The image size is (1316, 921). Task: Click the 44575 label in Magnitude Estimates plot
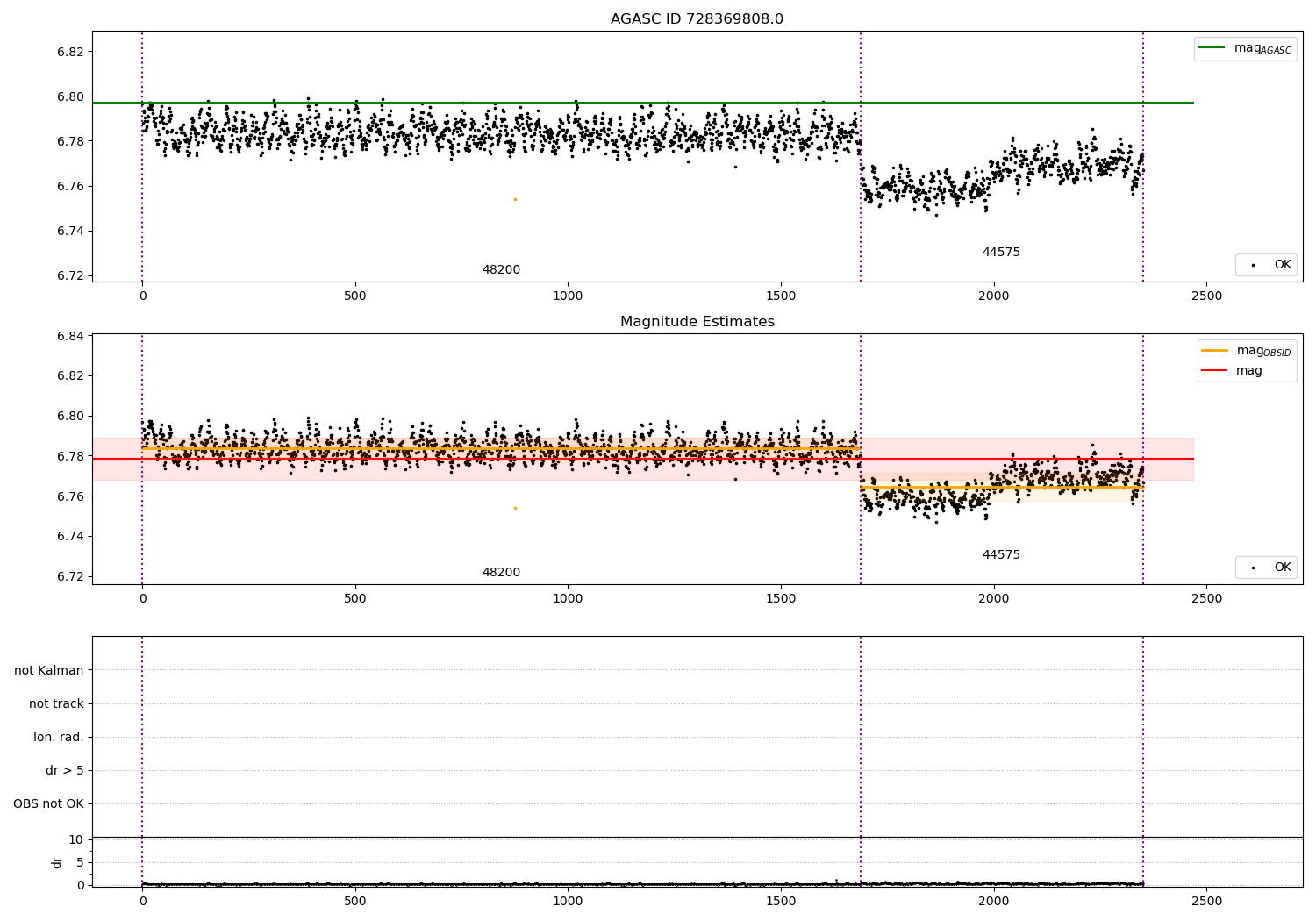(1001, 555)
